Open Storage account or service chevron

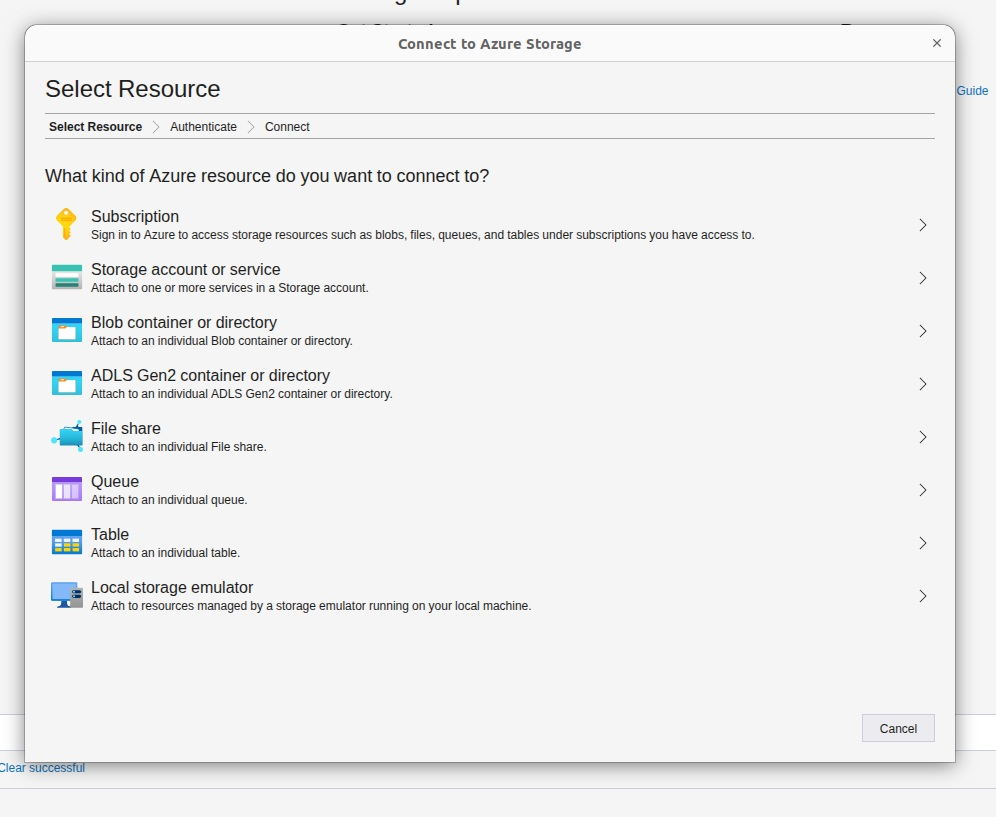[x=923, y=278]
